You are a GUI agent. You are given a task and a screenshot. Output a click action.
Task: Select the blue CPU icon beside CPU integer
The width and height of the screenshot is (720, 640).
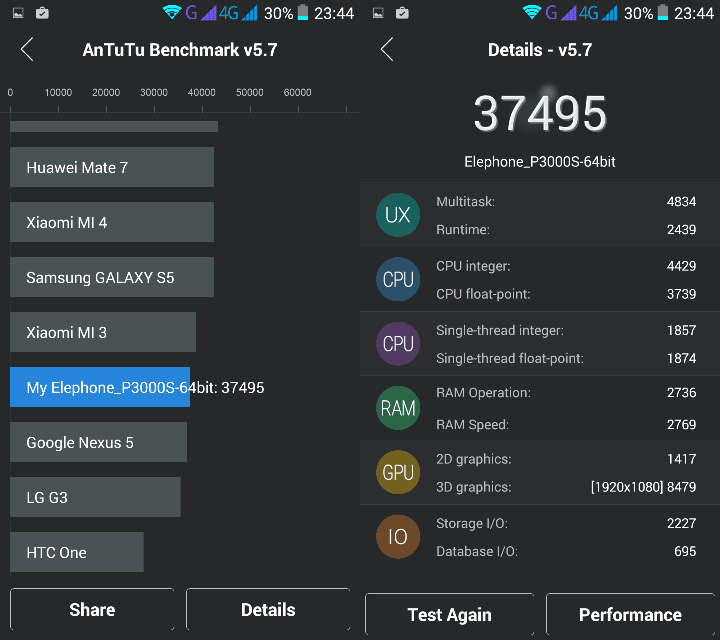(x=398, y=279)
